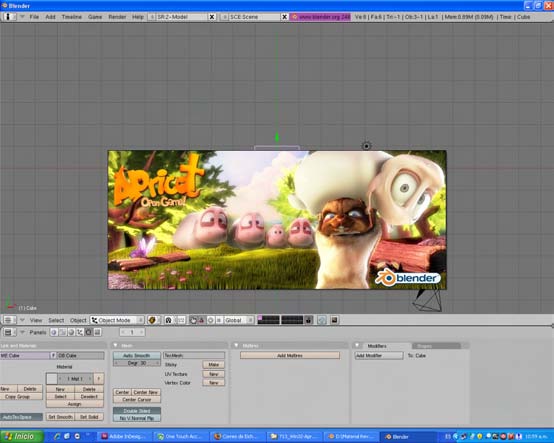Switch to Logic context icon

[54, 332]
